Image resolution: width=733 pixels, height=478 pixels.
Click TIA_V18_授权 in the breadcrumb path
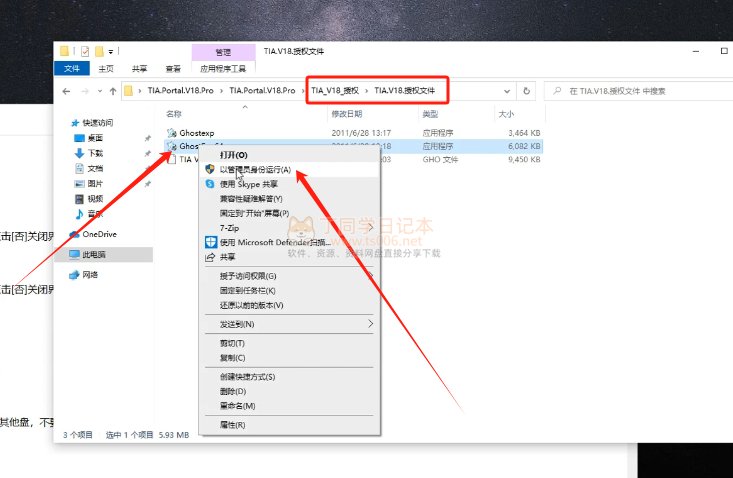335,91
